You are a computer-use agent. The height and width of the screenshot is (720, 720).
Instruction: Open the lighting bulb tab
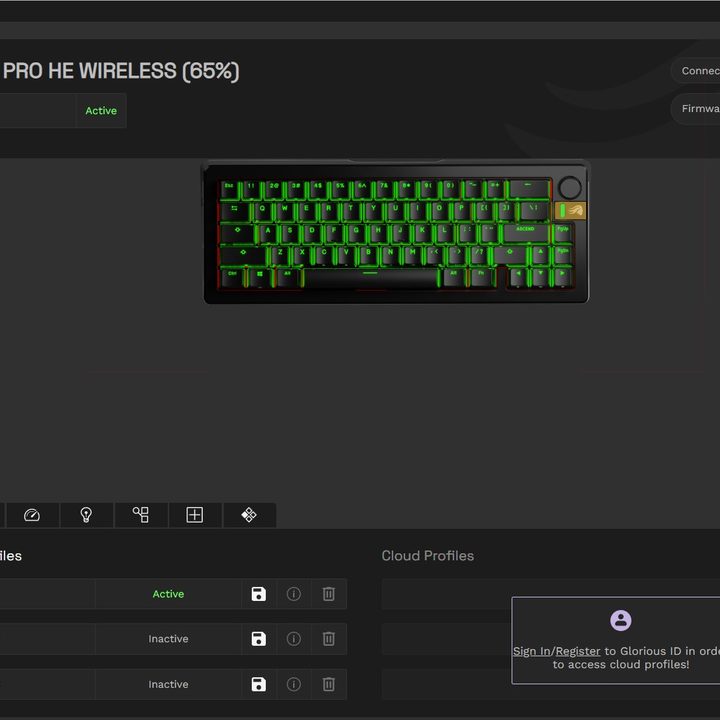(86, 515)
